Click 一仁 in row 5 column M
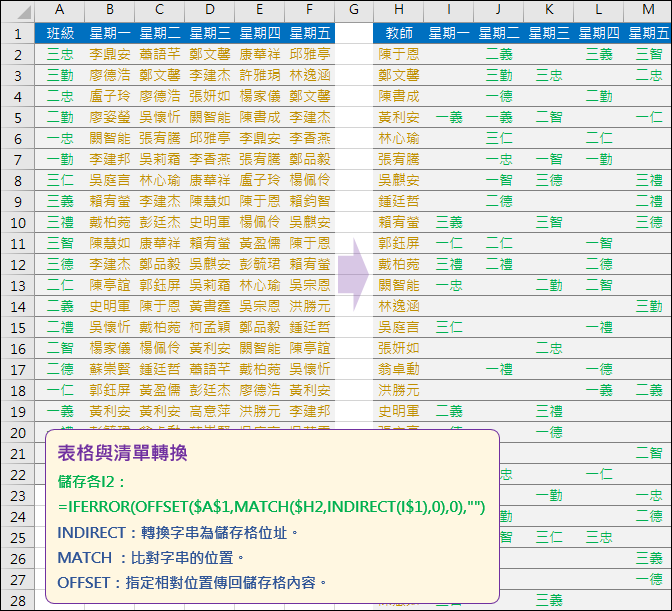Viewport: 672px width, 611px height. 648,117
